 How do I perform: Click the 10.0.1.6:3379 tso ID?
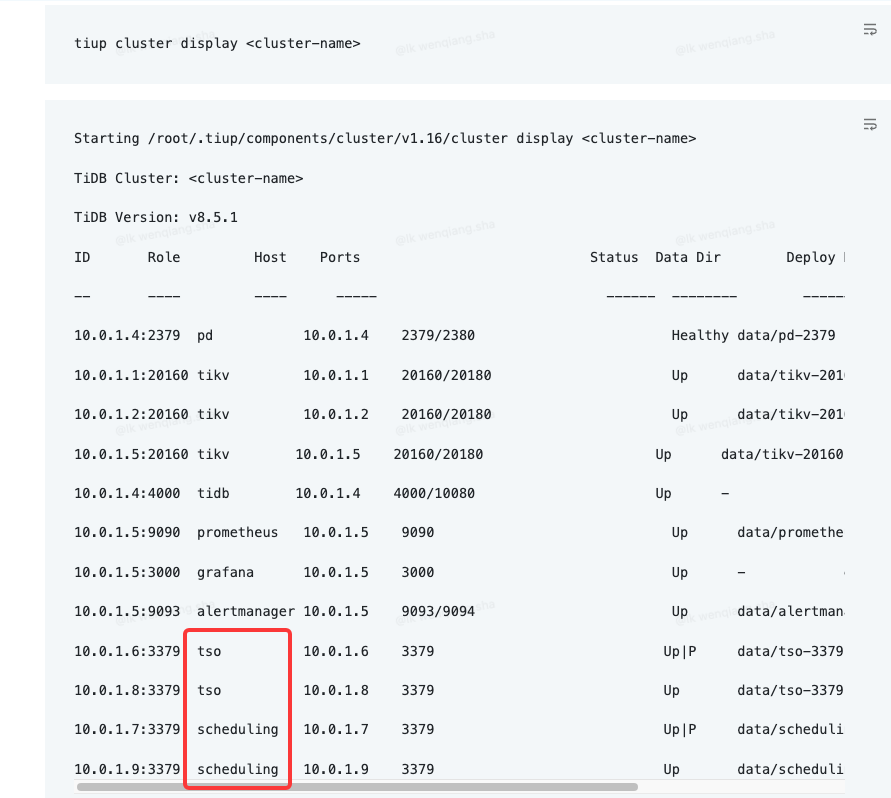[127, 651]
